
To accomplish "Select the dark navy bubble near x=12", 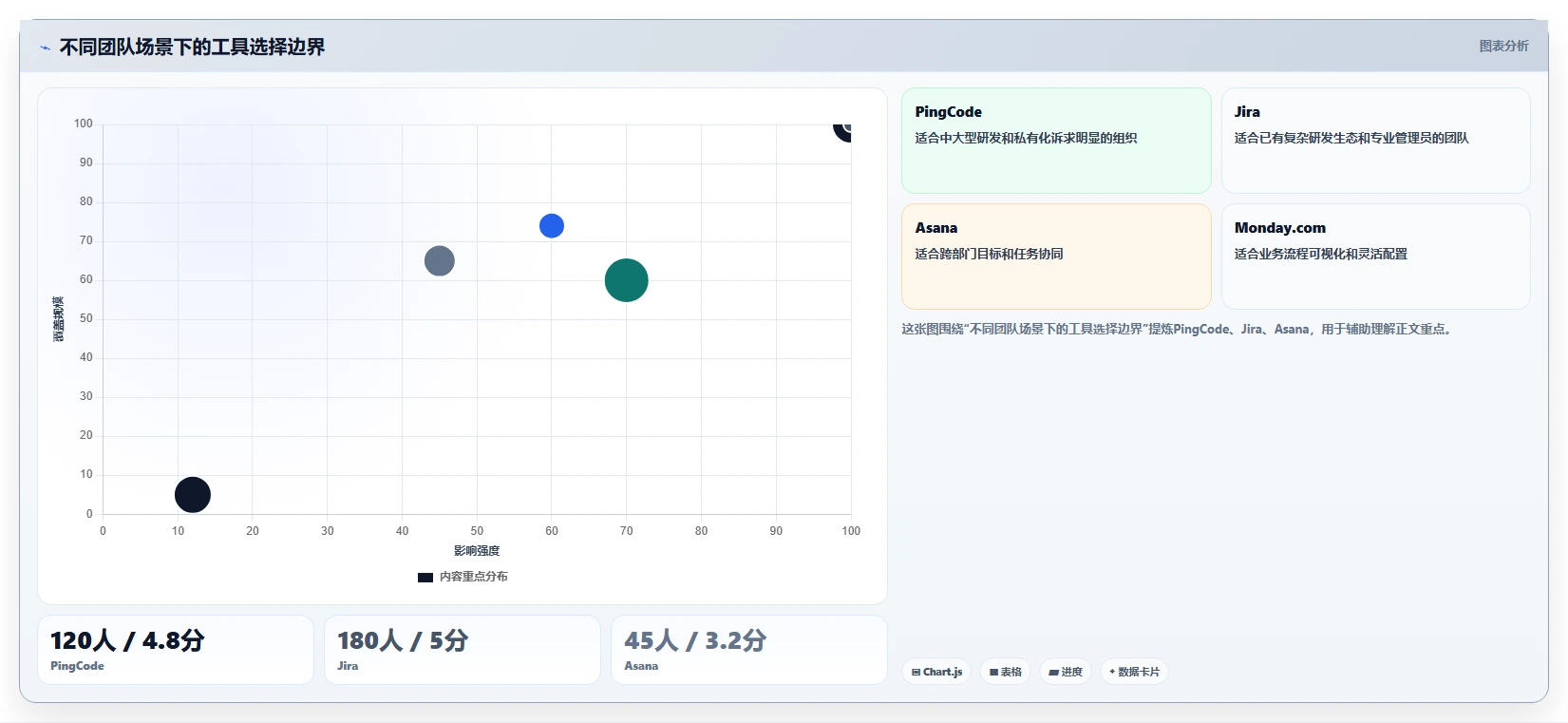I will (x=193, y=495).
